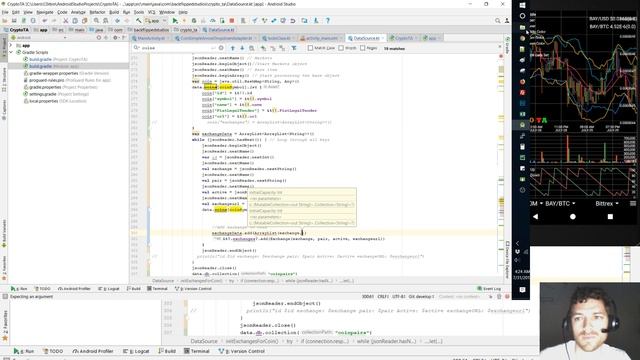Click the Help question mark toolbar icon
The height and width of the screenshot is (360, 640).
pos(327,20)
